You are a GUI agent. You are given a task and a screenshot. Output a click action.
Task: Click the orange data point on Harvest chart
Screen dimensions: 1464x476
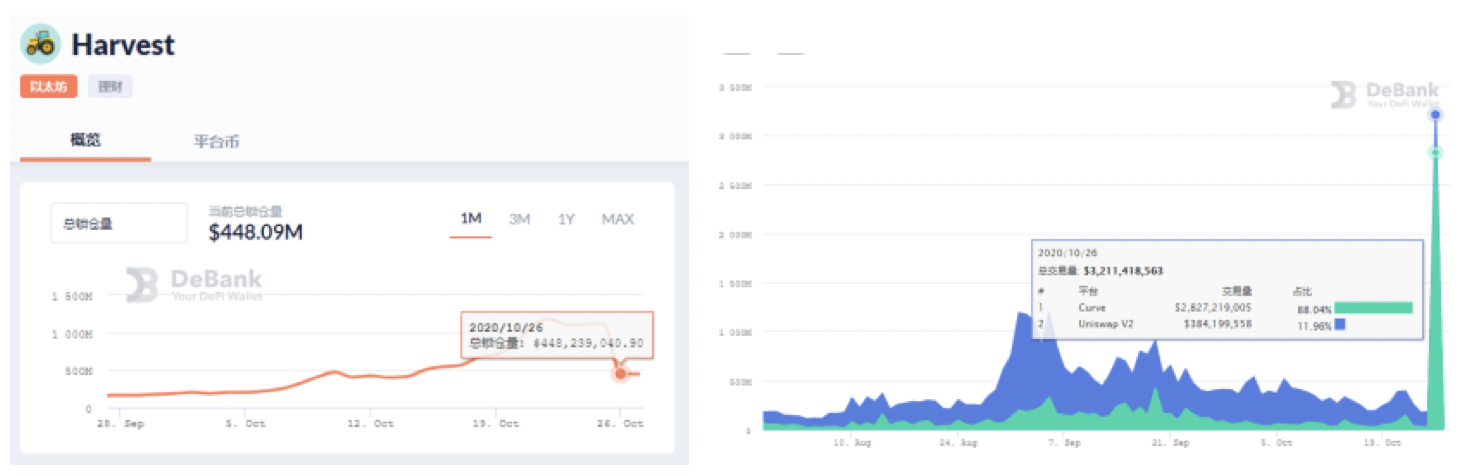pos(620,373)
